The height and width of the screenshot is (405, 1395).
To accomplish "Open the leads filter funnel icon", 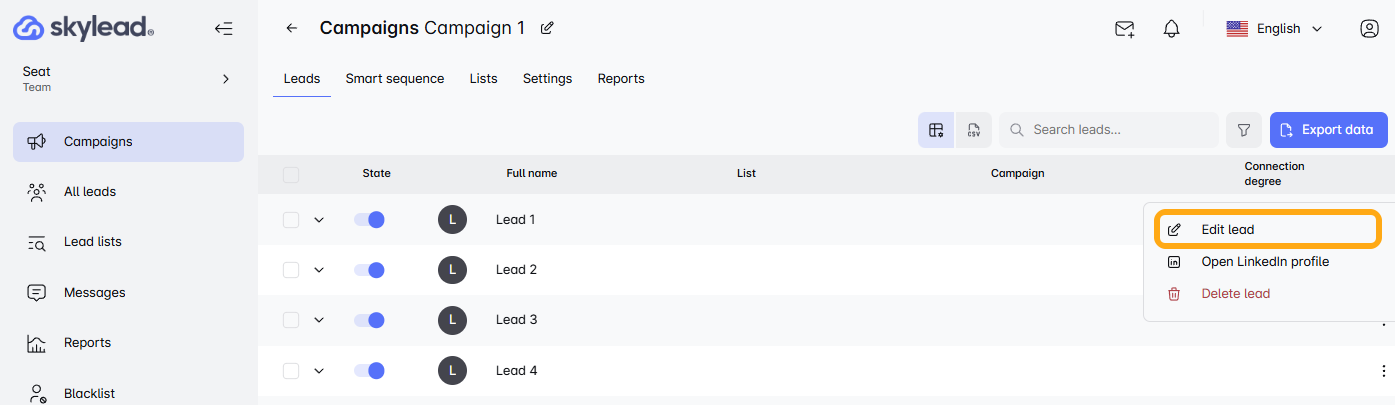I will click(1244, 130).
